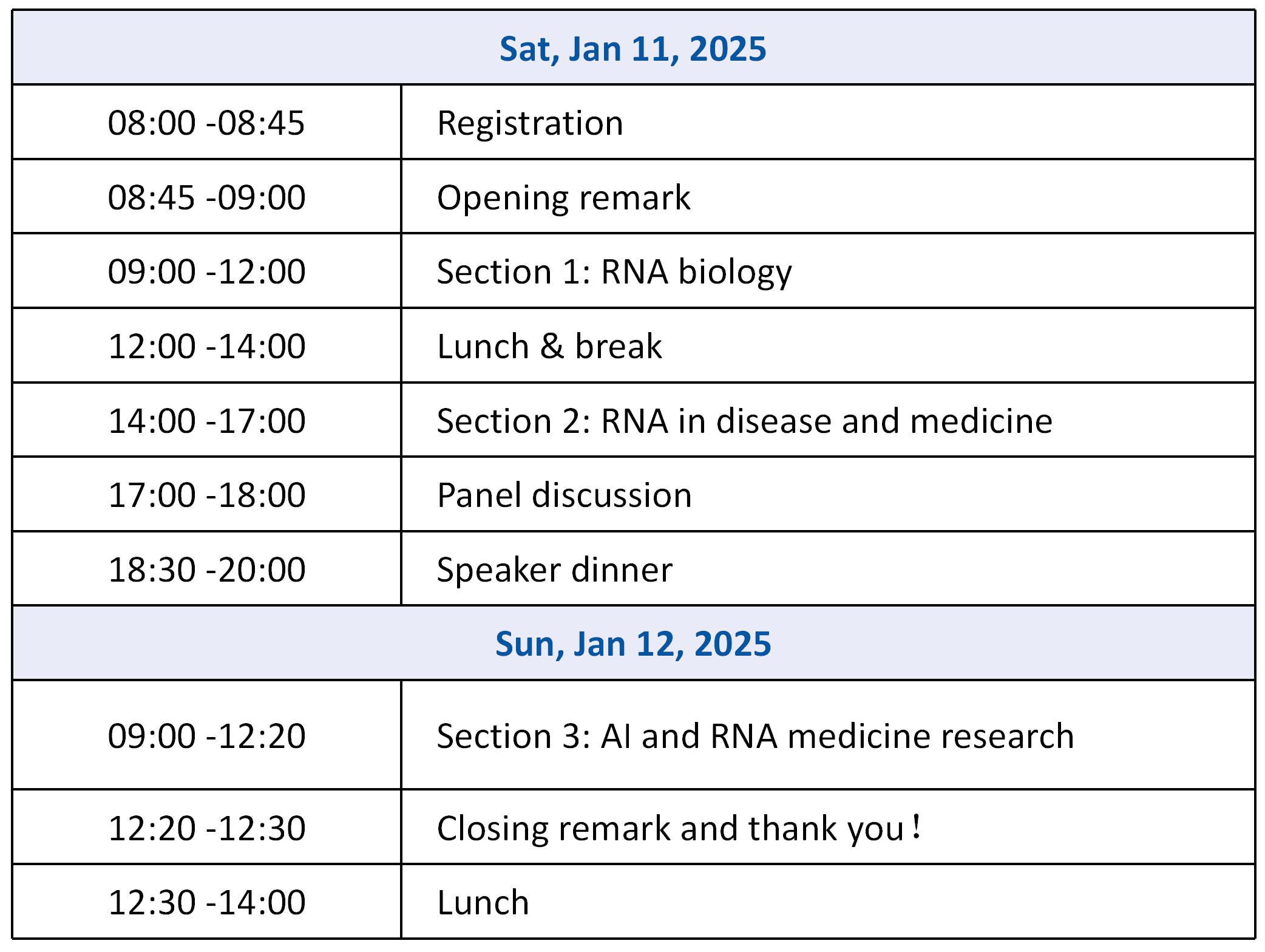Select the Lunch & break entry
The width and height of the screenshot is (1265, 952).
pos(828,345)
